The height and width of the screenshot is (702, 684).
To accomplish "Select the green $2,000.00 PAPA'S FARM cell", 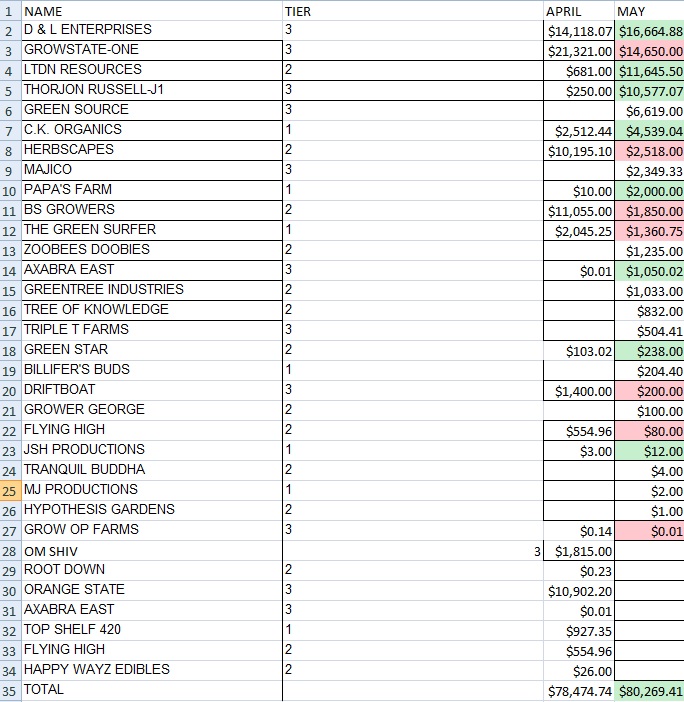I will 649,191.
